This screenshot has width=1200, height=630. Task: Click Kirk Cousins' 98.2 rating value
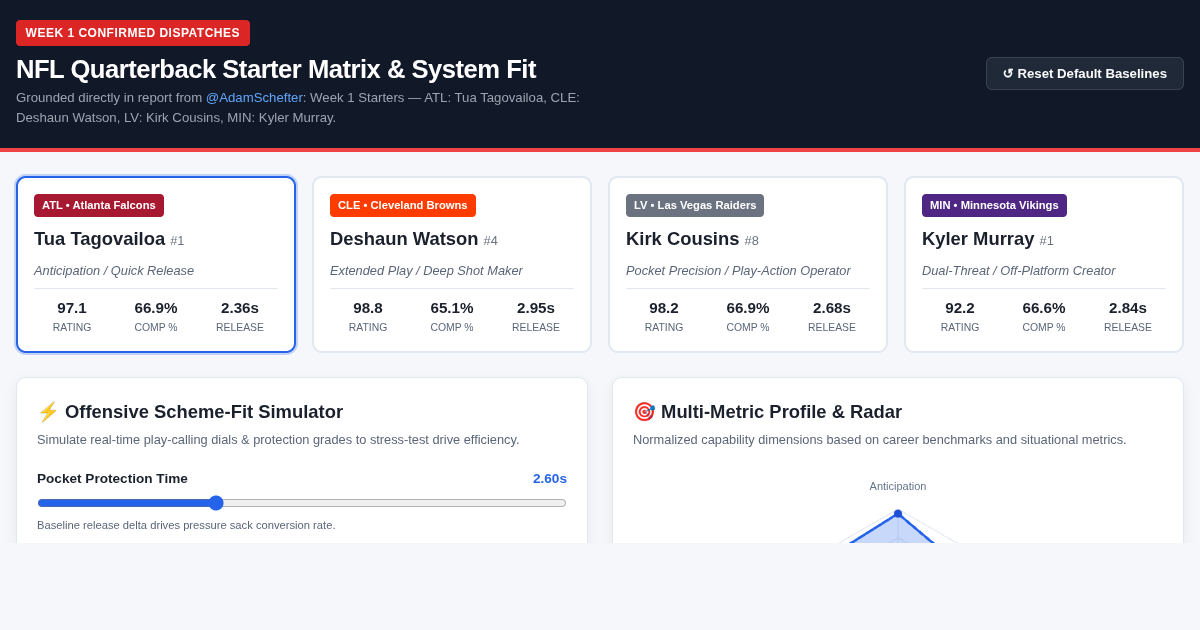pos(664,307)
